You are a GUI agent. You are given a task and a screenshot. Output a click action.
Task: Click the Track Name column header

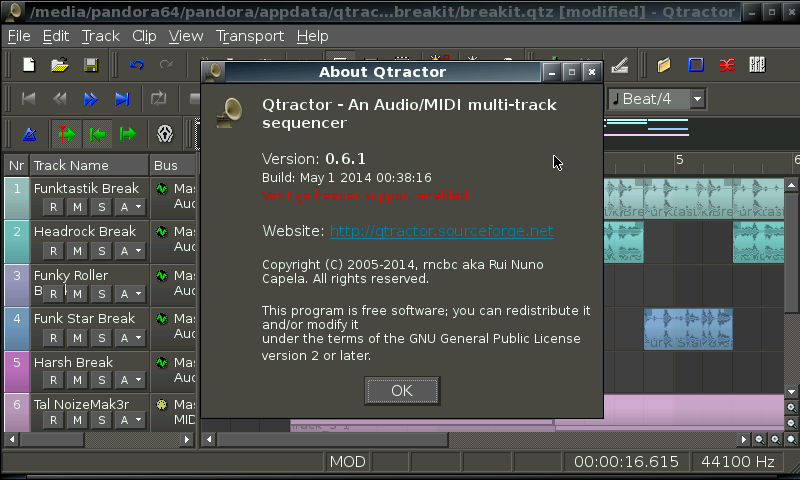point(89,165)
